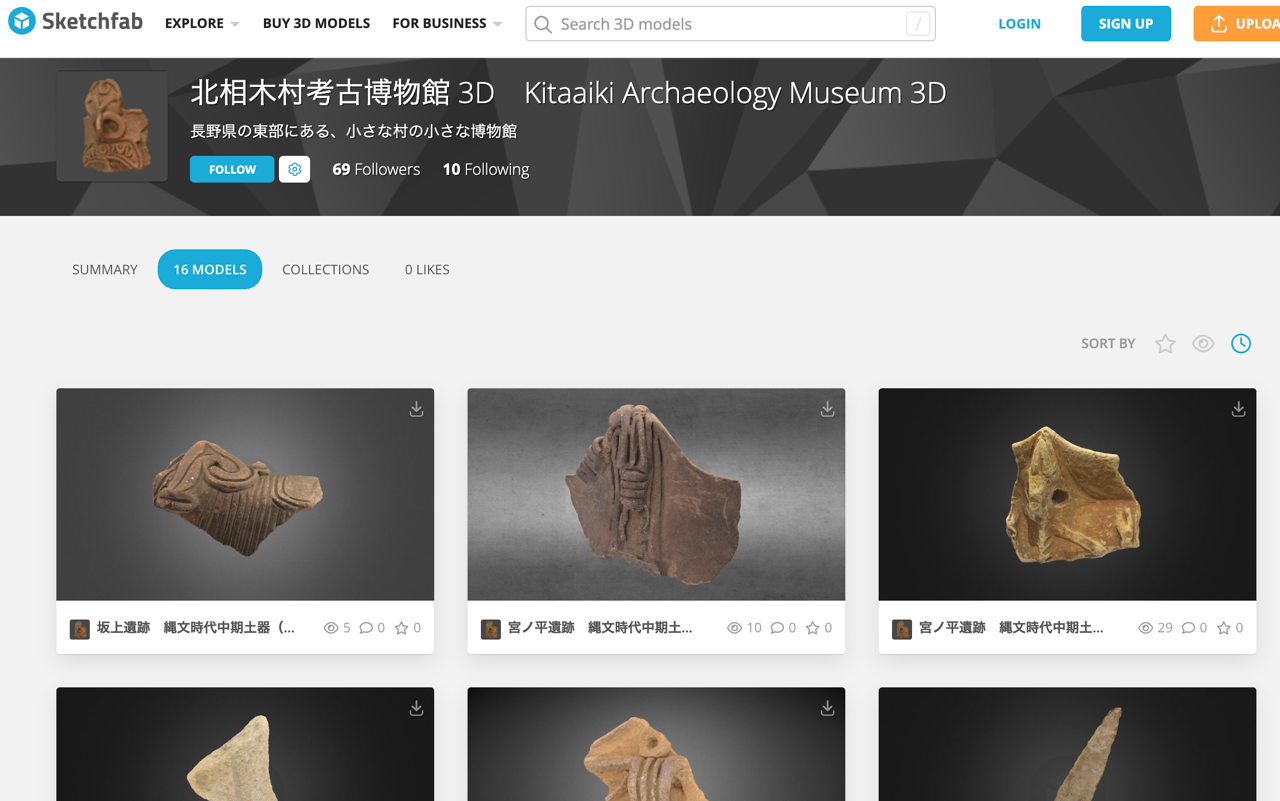Open the 坂上遺跡 pottery model thumbnail
The width and height of the screenshot is (1280, 801).
coord(245,494)
